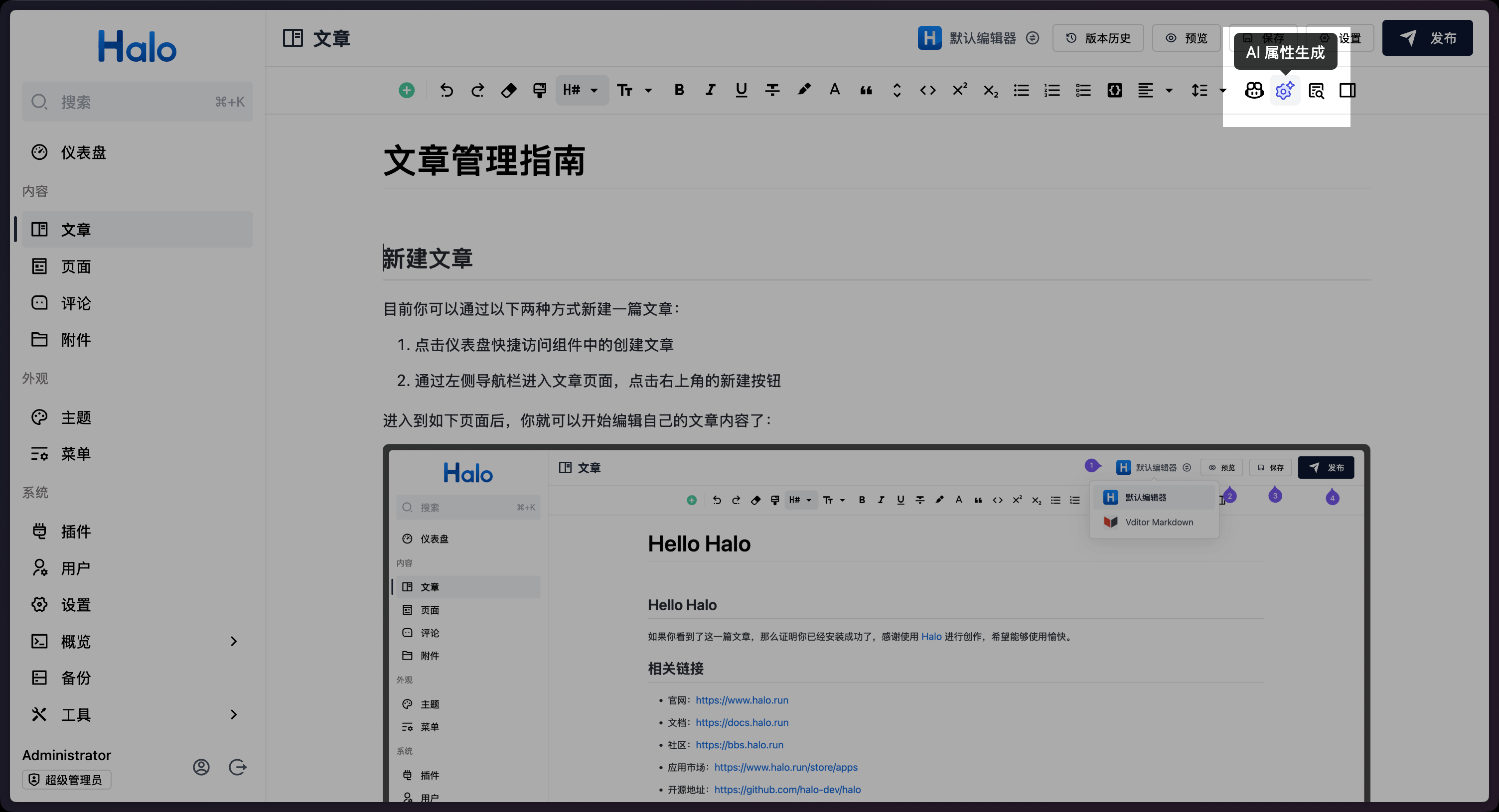Apply highlight with the marker icon
This screenshot has width=1499, height=812.
804,90
